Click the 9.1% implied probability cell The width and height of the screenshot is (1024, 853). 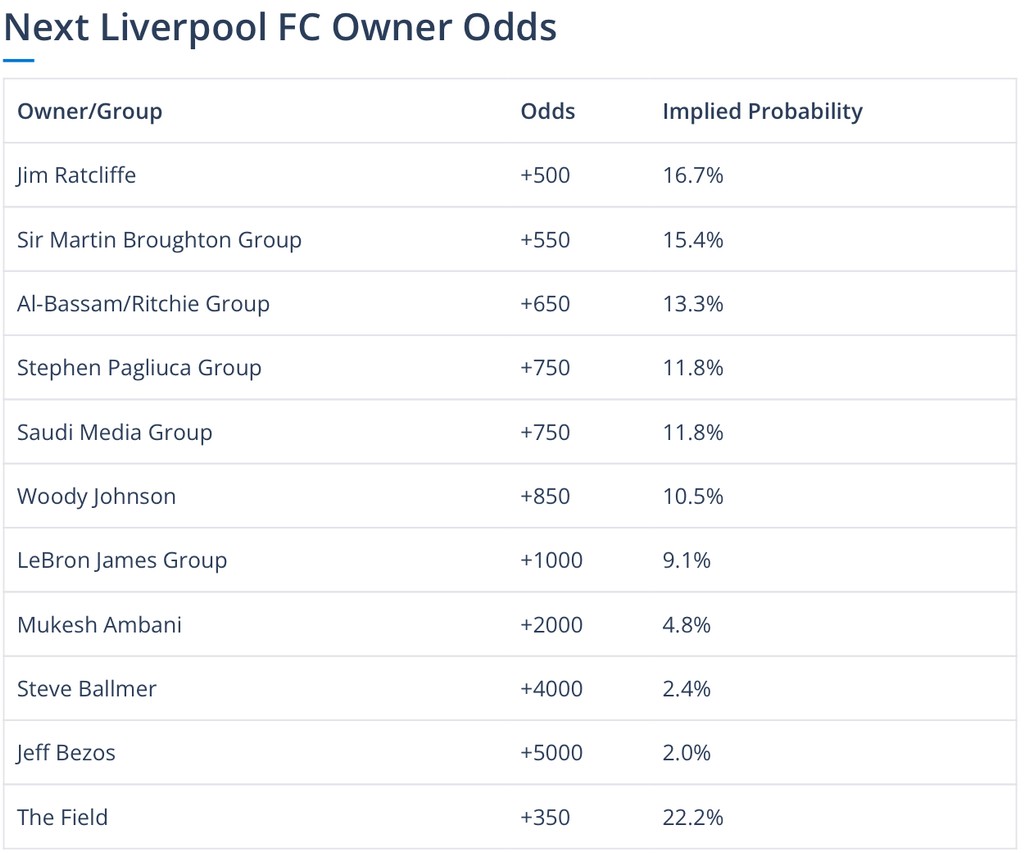click(686, 560)
